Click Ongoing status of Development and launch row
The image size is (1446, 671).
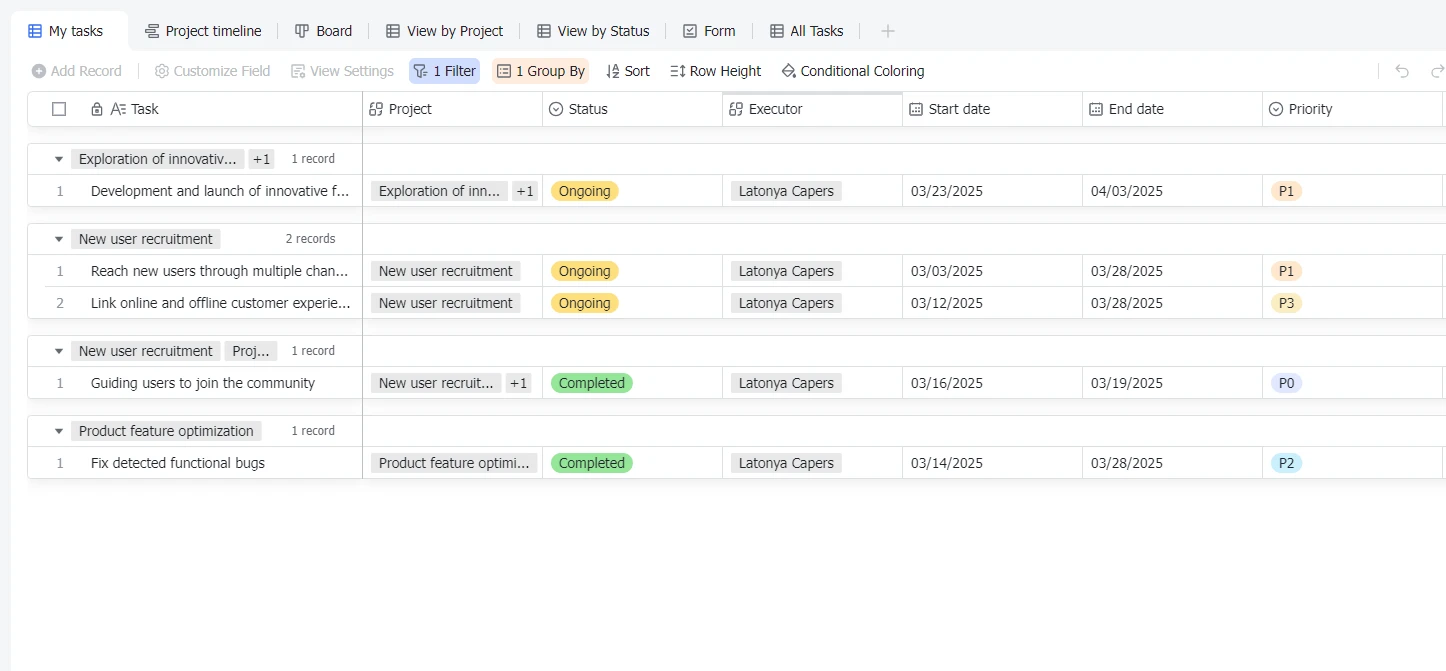point(585,191)
